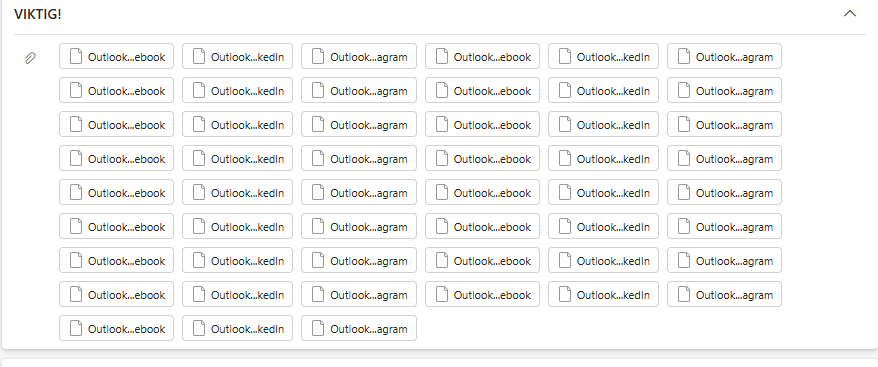Select the VIKTIG! subject heading
This screenshot has width=878, height=367.
38,15
